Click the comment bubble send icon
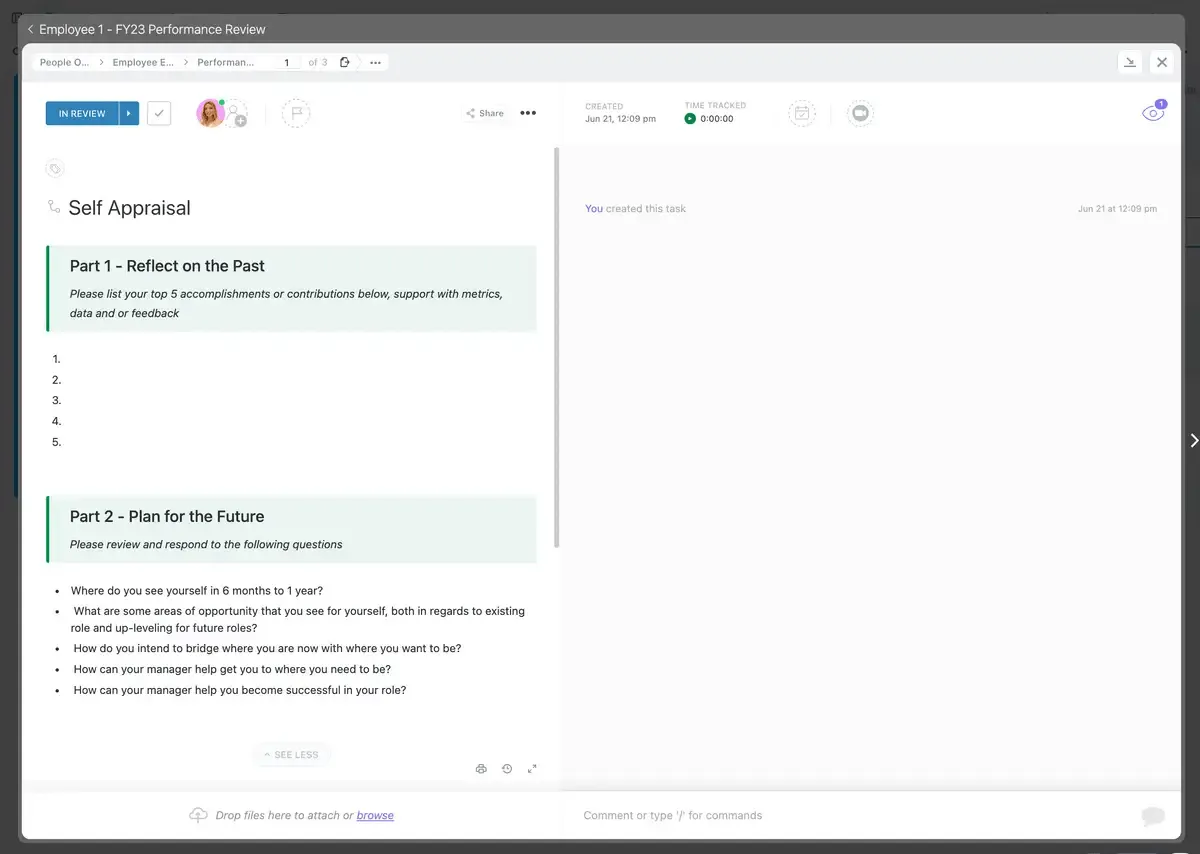This screenshot has height=854, width=1200. pyautogui.click(x=1153, y=817)
